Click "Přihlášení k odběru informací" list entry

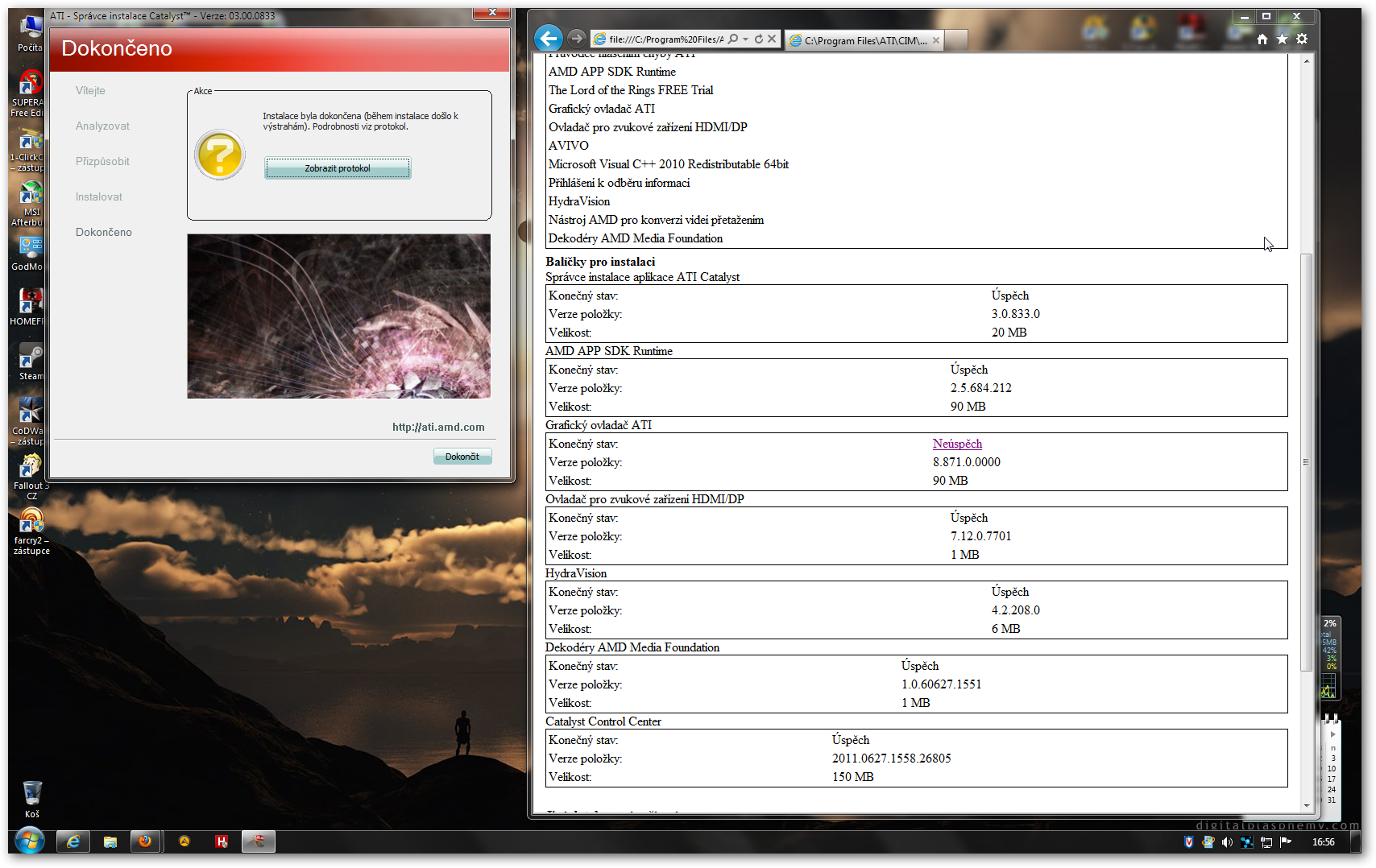(620, 183)
